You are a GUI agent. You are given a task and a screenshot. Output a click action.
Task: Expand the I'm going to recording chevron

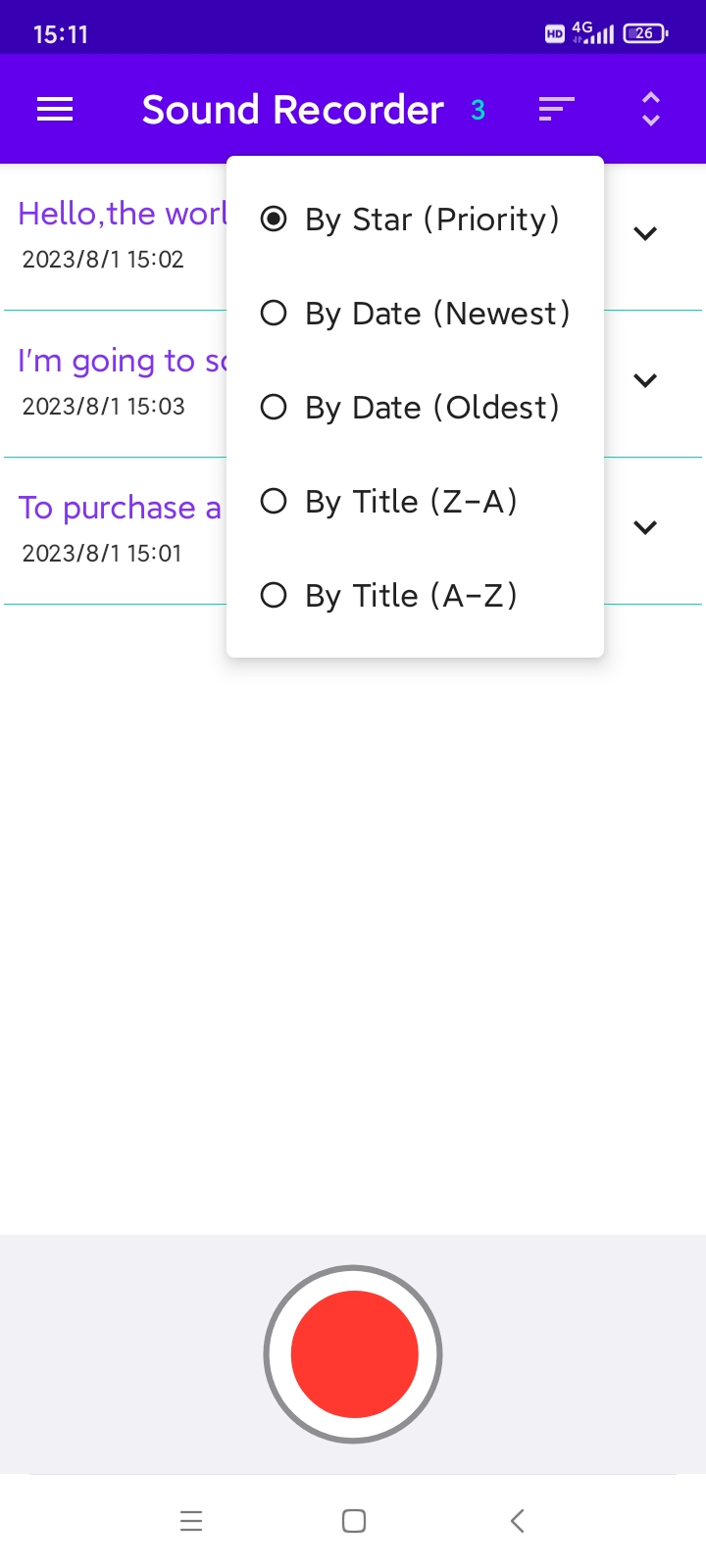pos(645,380)
